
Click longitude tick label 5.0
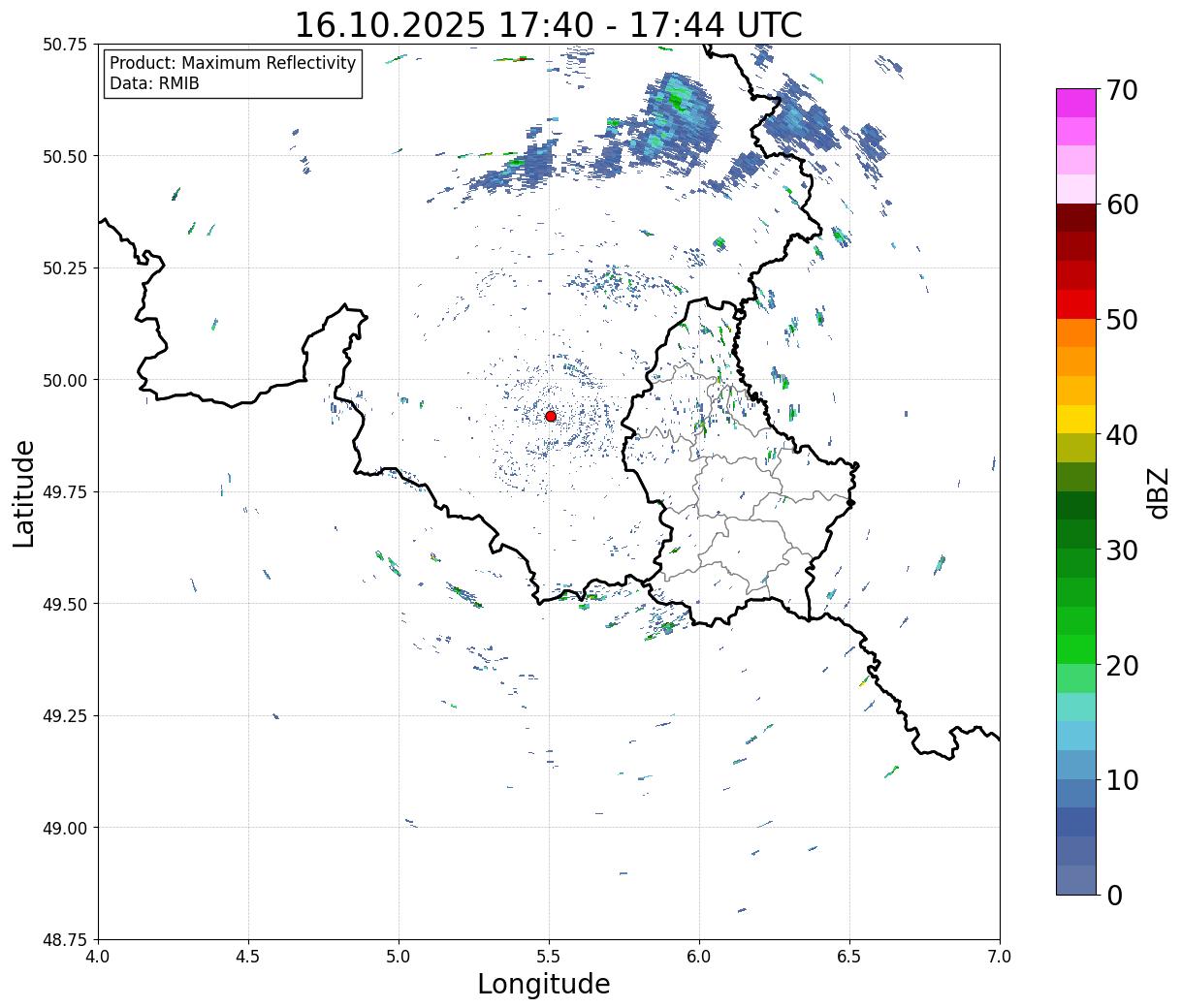pos(399,957)
